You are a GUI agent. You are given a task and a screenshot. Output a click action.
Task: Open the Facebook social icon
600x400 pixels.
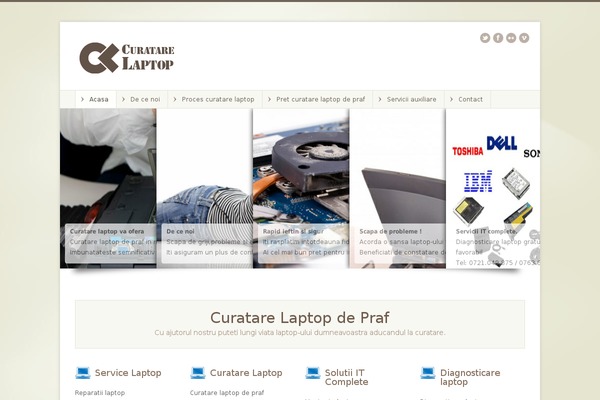tap(498, 38)
